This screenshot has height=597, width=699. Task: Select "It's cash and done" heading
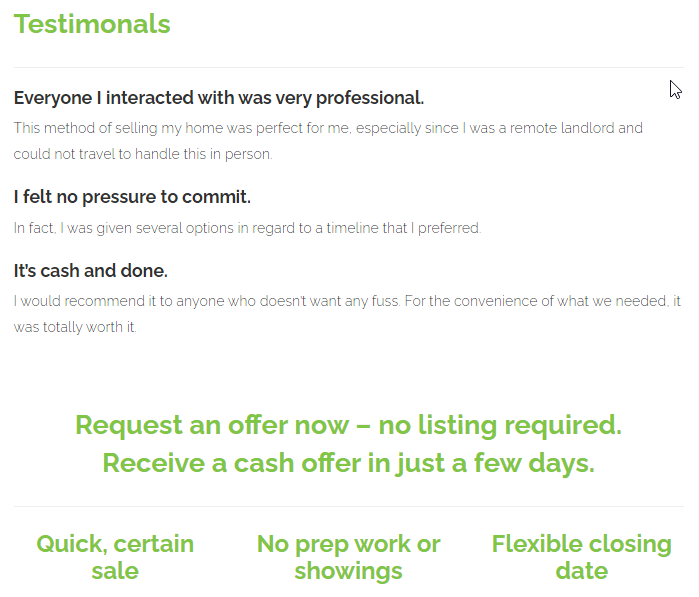90,271
